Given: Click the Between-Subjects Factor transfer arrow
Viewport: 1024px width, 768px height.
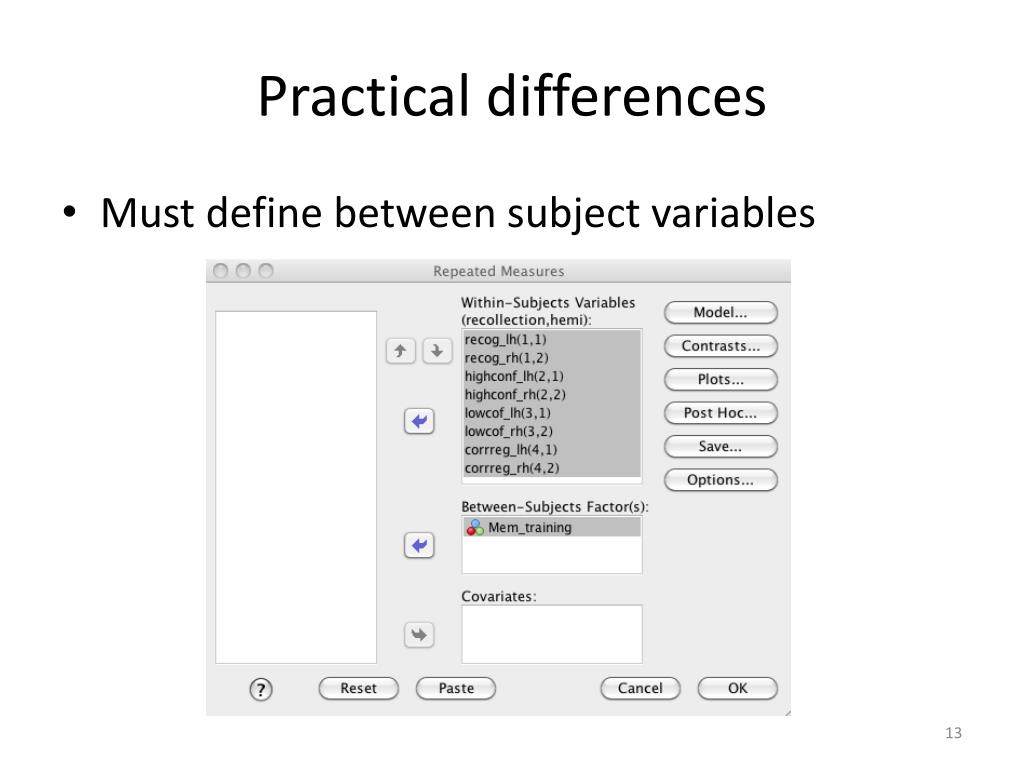Looking at the screenshot, I should click(419, 545).
